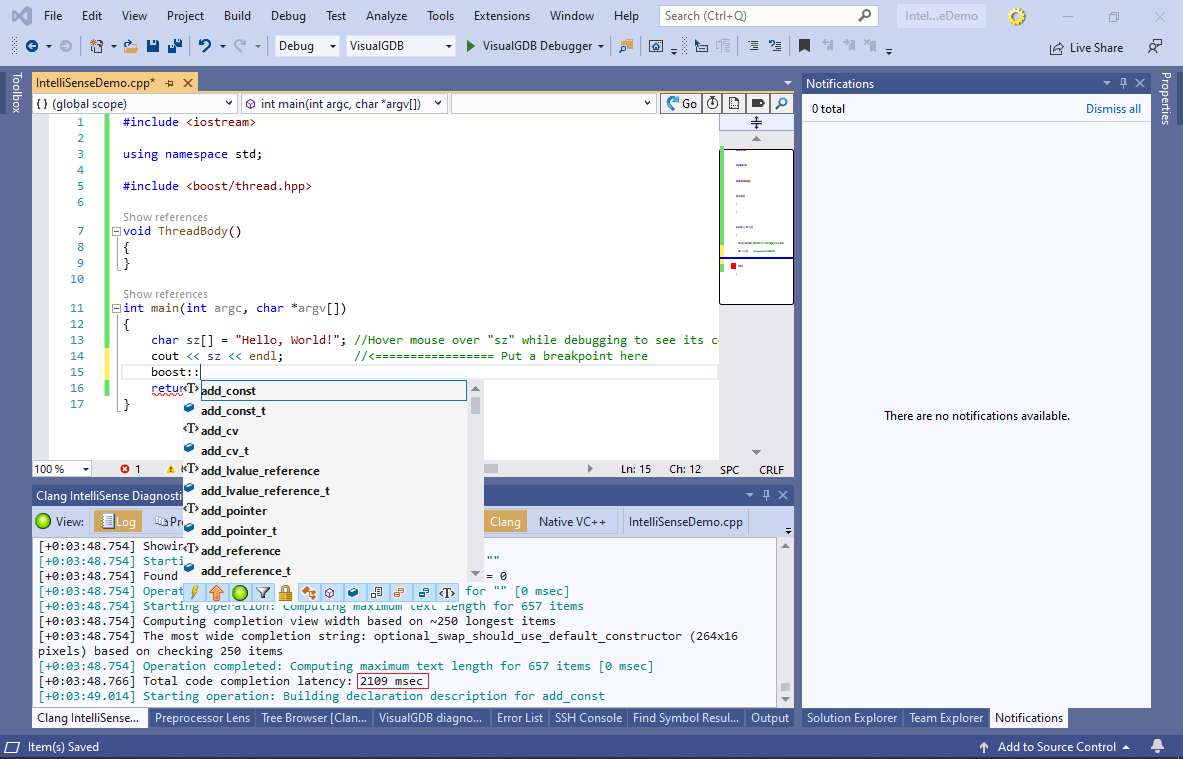Click the completion list scrollbar thumb
The image size is (1183, 759).
click(x=475, y=405)
